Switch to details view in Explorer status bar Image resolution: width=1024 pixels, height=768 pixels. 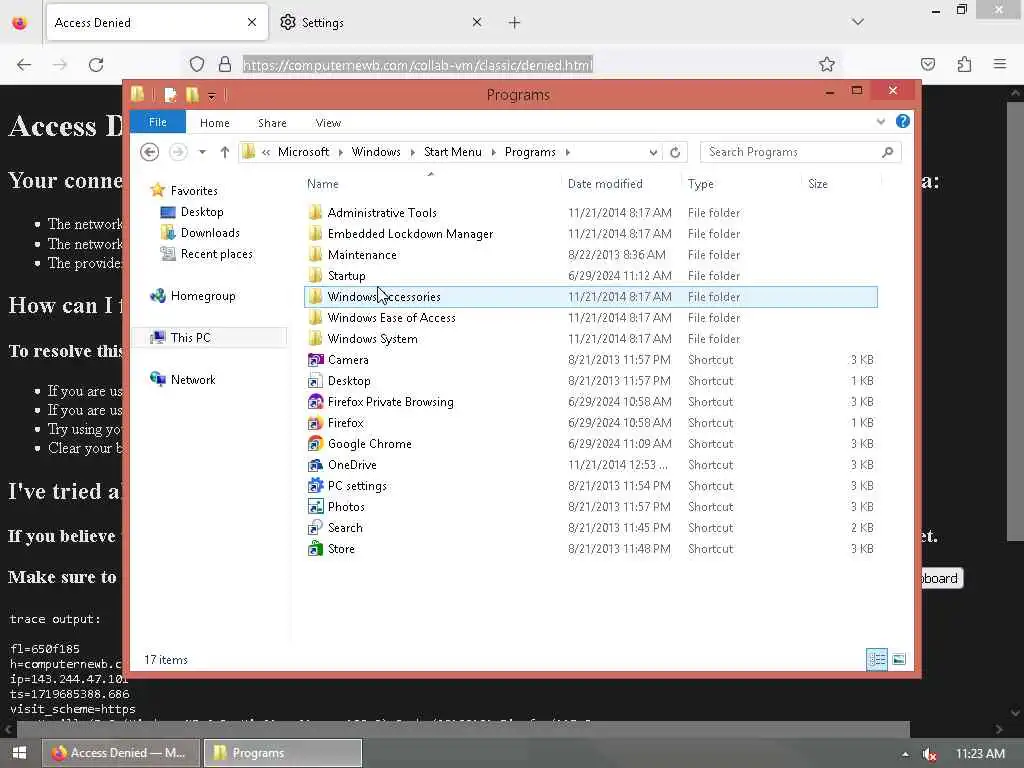876,660
